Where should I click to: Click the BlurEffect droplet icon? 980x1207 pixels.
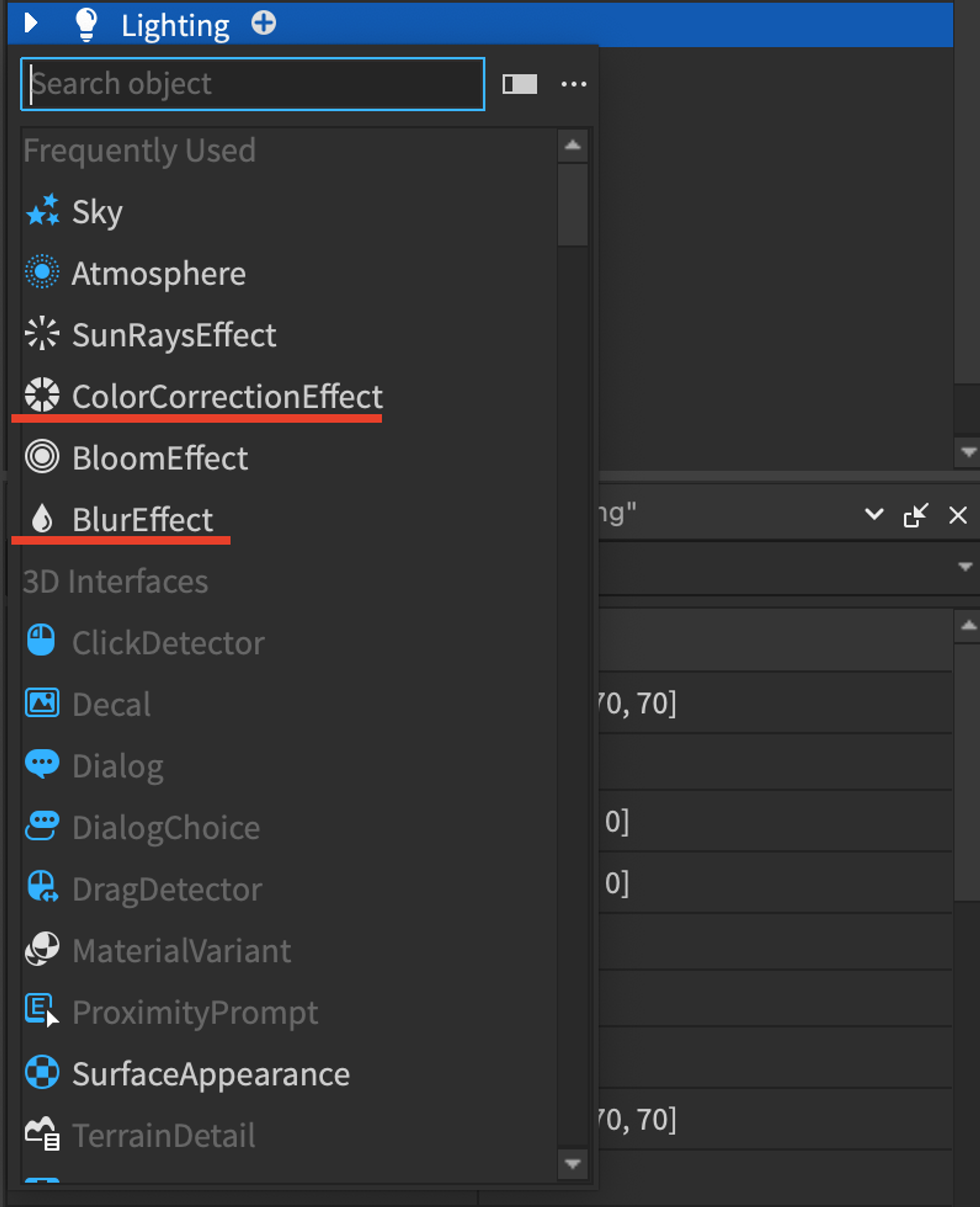point(42,518)
